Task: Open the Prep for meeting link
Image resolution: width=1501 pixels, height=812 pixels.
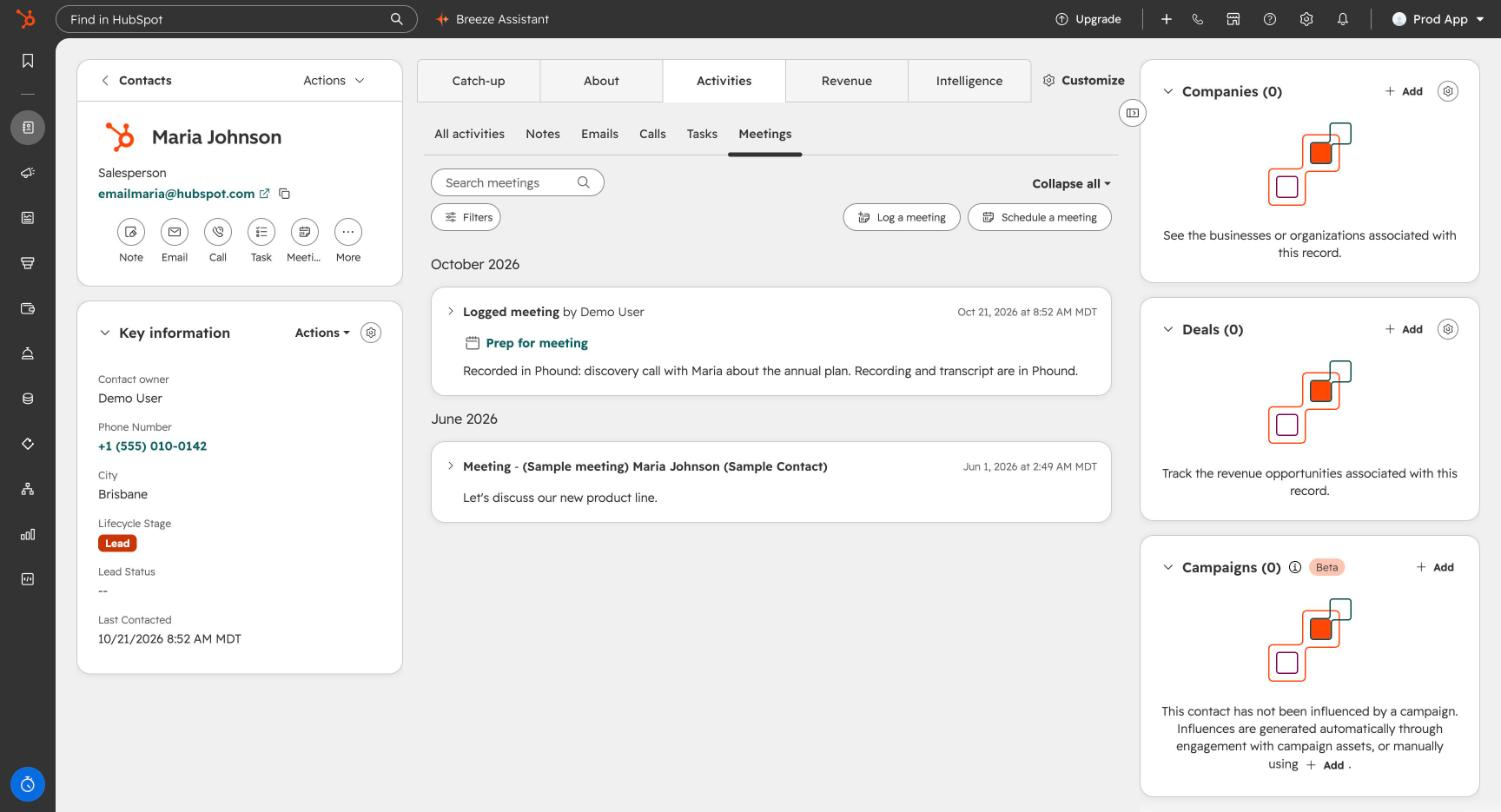Action: pos(537,343)
